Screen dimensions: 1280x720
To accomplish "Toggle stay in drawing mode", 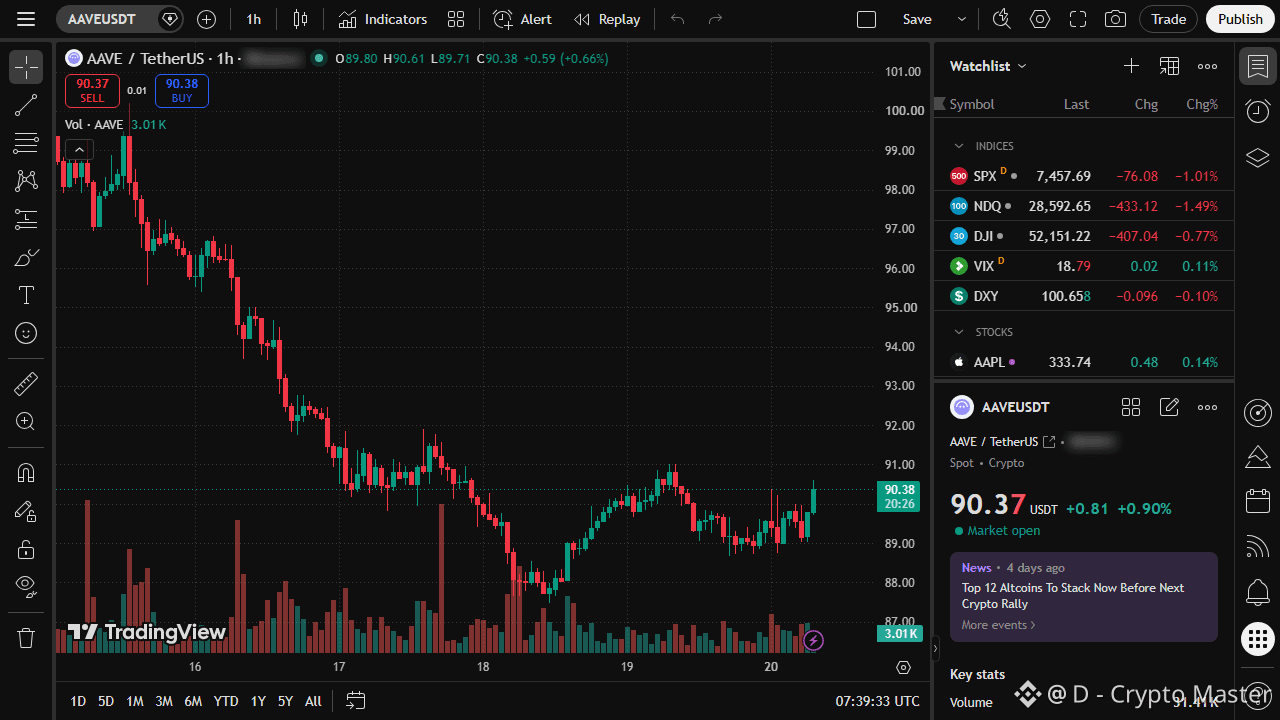I will (26, 511).
